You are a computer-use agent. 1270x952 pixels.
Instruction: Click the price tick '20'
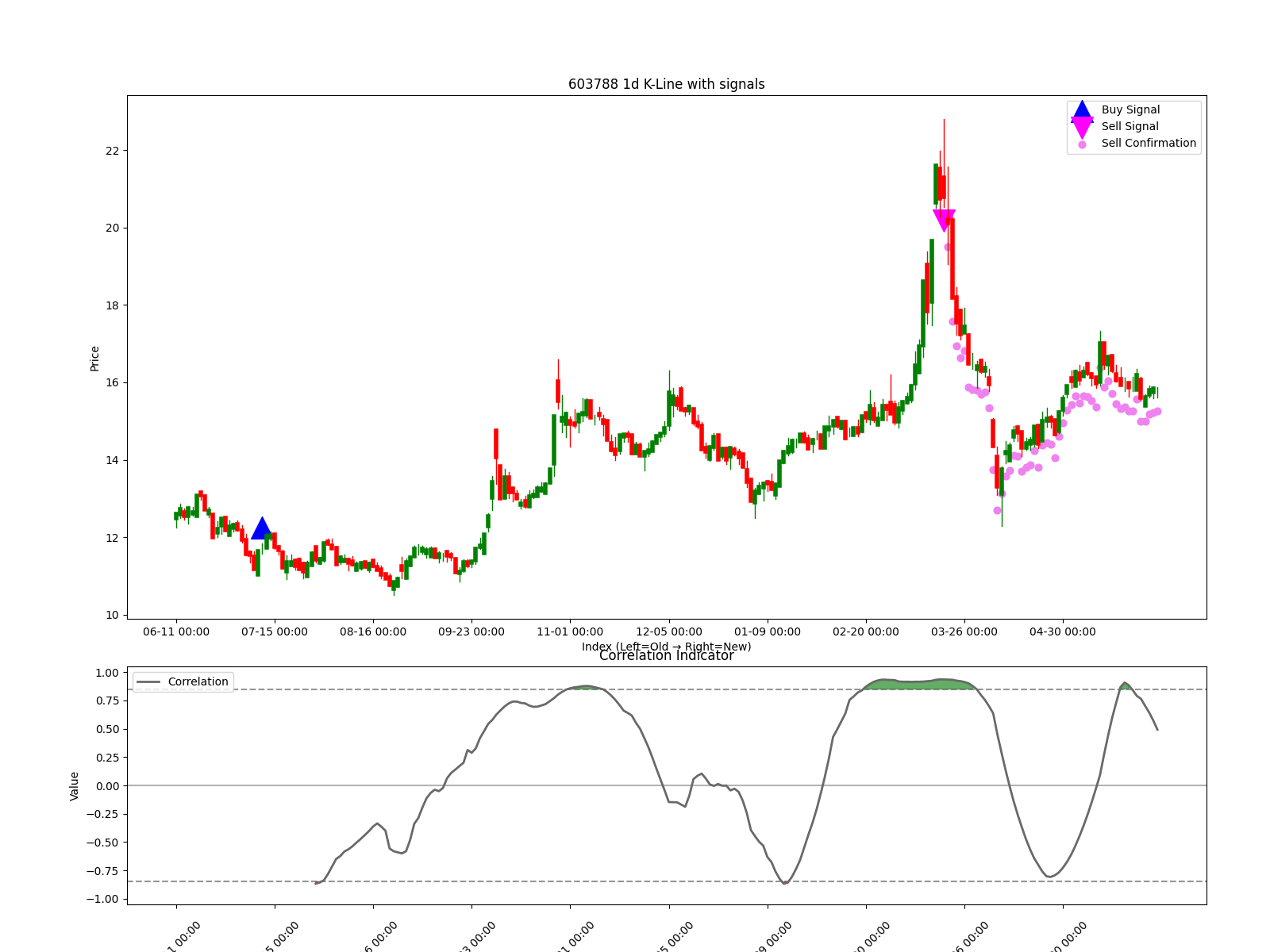point(112,228)
